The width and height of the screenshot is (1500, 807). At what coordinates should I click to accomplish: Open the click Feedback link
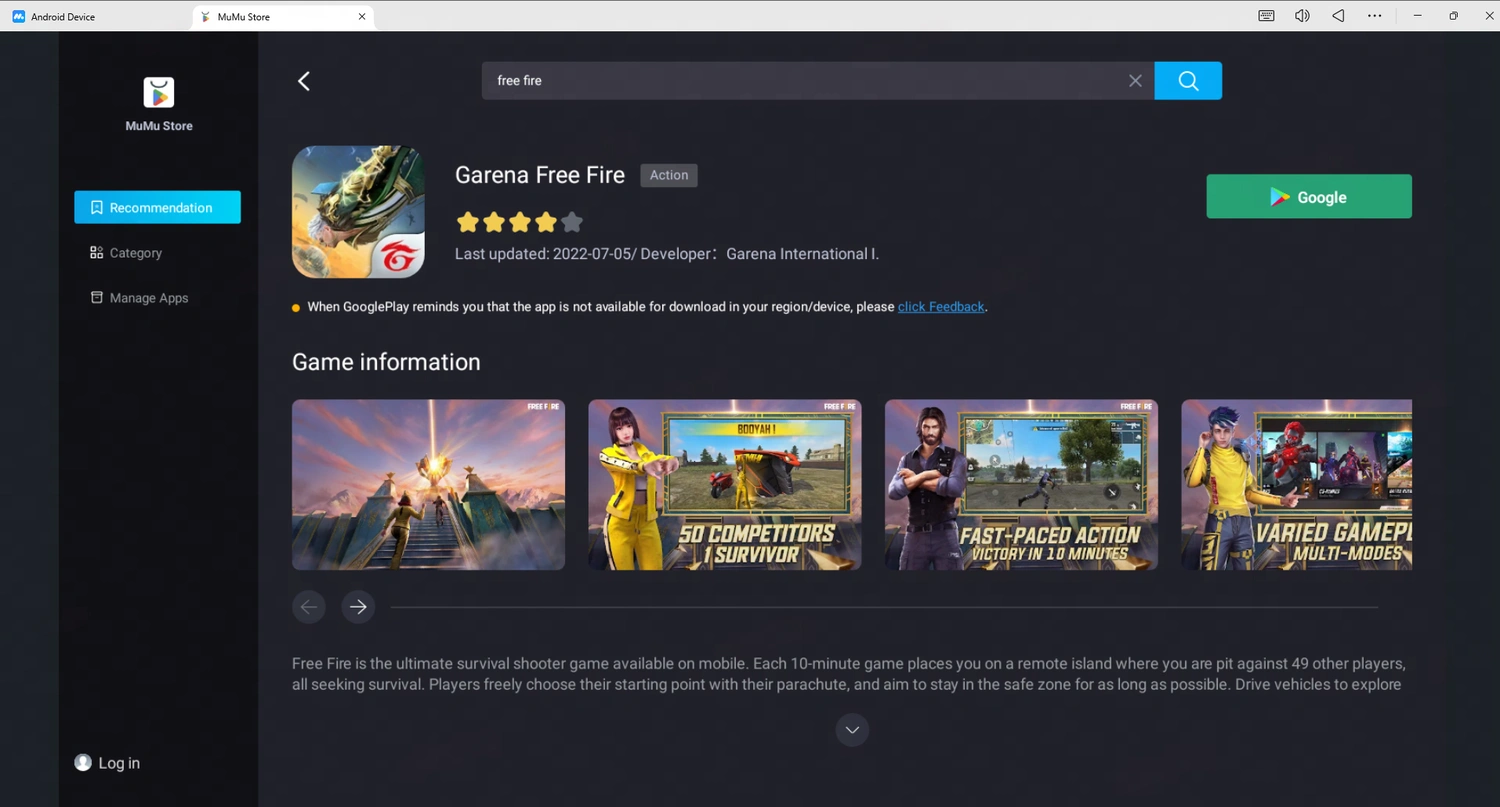click(940, 306)
